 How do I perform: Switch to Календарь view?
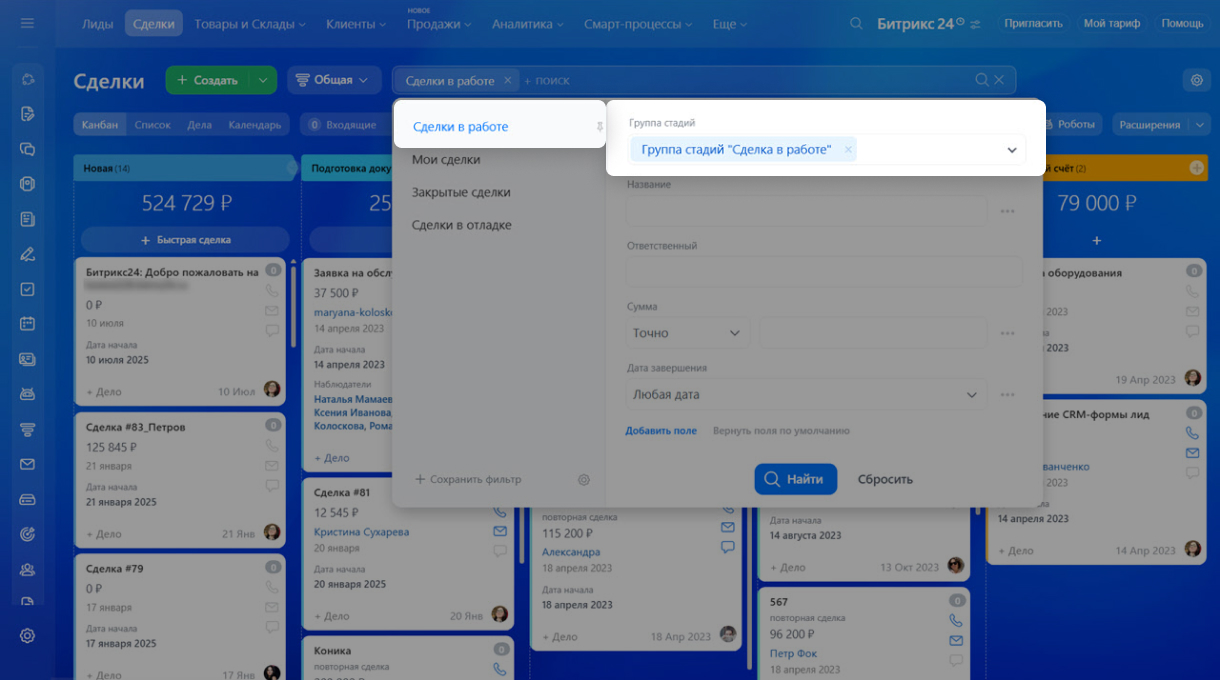click(x=255, y=125)
